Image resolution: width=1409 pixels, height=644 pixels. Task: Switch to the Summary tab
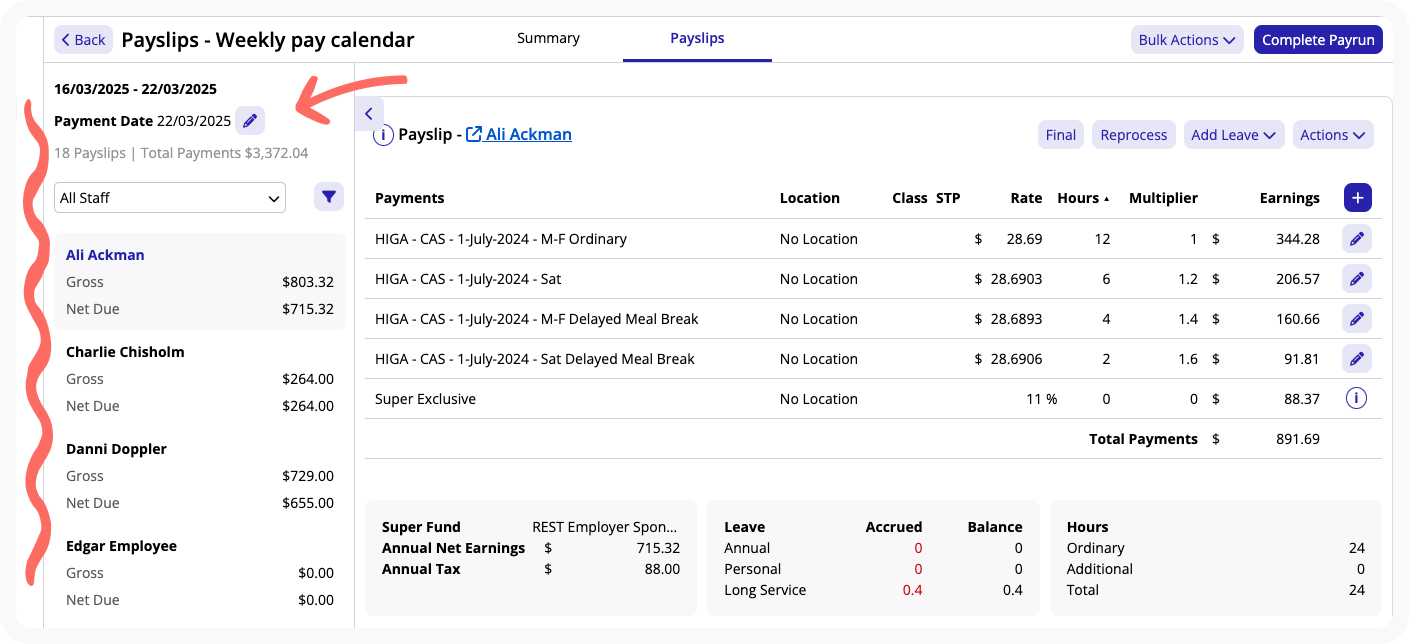(x=548, y=38)
